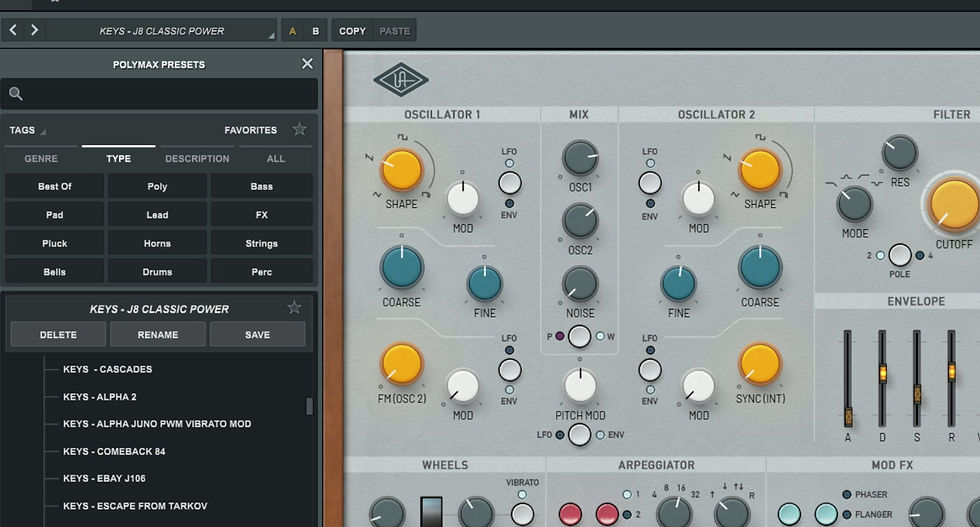Click the COPY button

(352, 31)
